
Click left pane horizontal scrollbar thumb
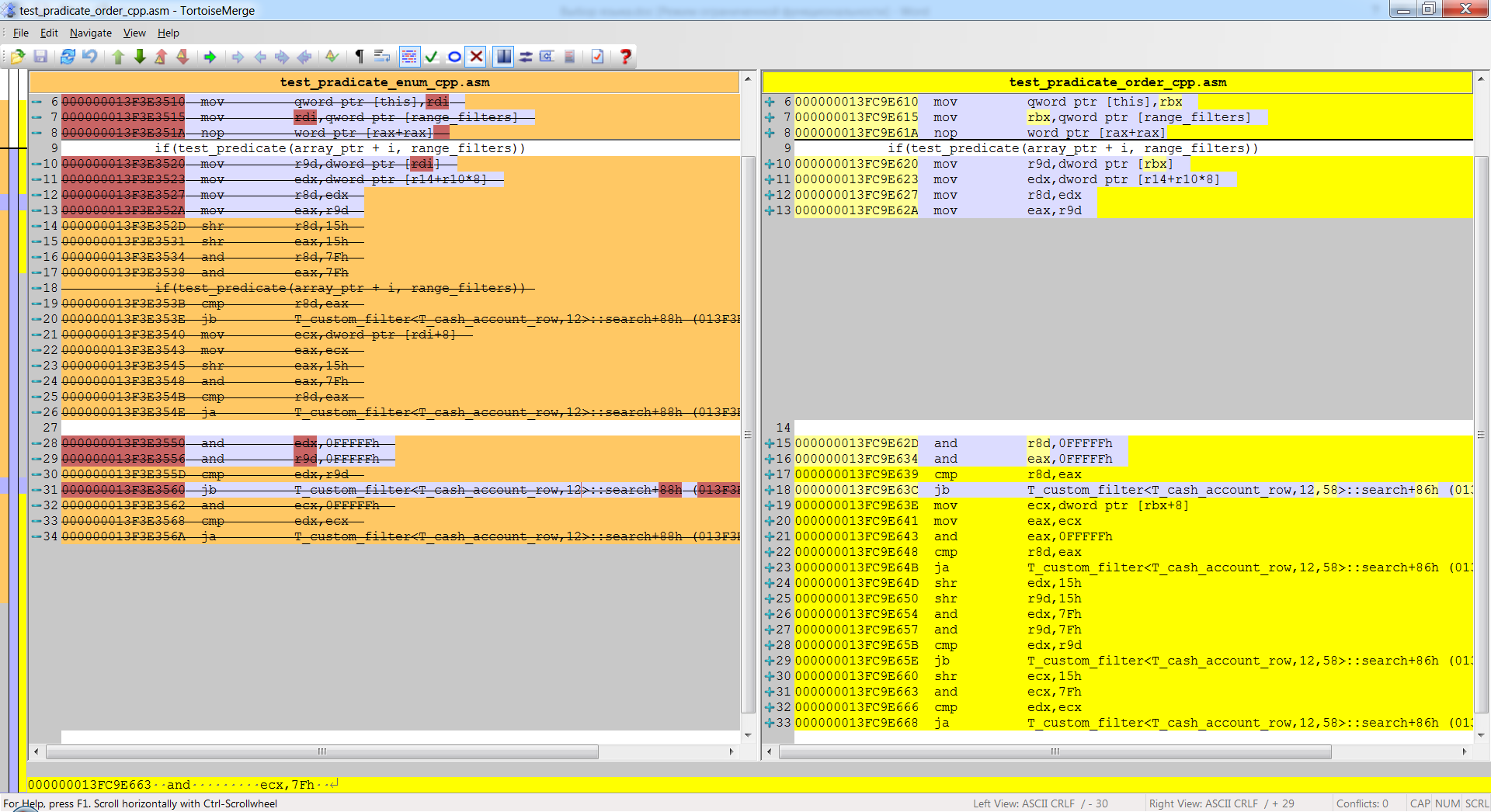click(x=322, y=751)
